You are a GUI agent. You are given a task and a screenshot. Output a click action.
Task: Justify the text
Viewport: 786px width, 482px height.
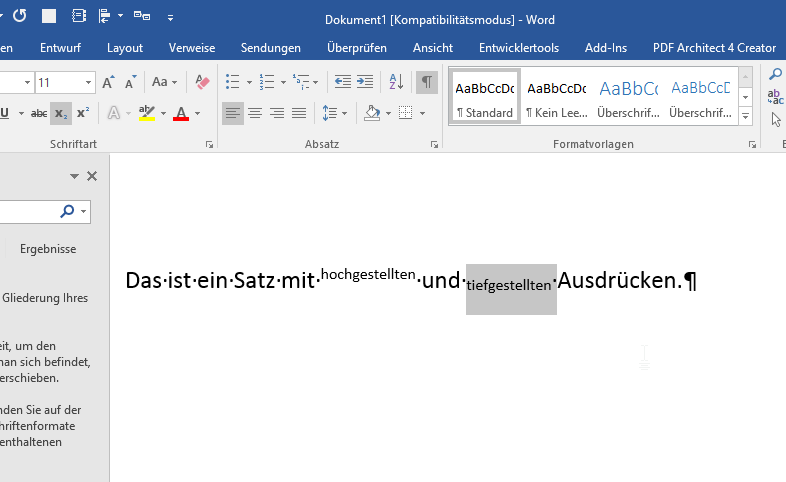(x=299, y=113)
